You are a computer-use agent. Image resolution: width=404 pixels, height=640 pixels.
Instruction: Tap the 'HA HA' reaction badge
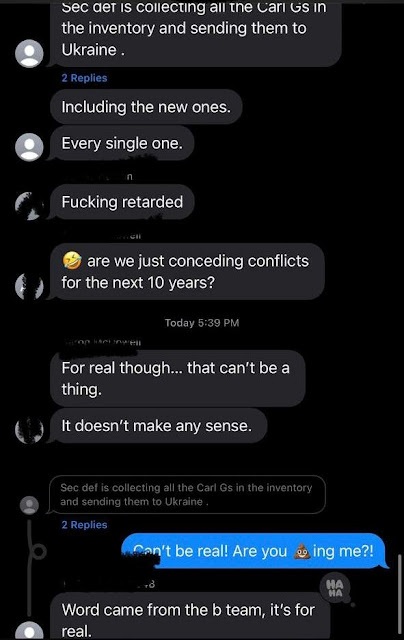pyautogui.click(x=335, y=588)
